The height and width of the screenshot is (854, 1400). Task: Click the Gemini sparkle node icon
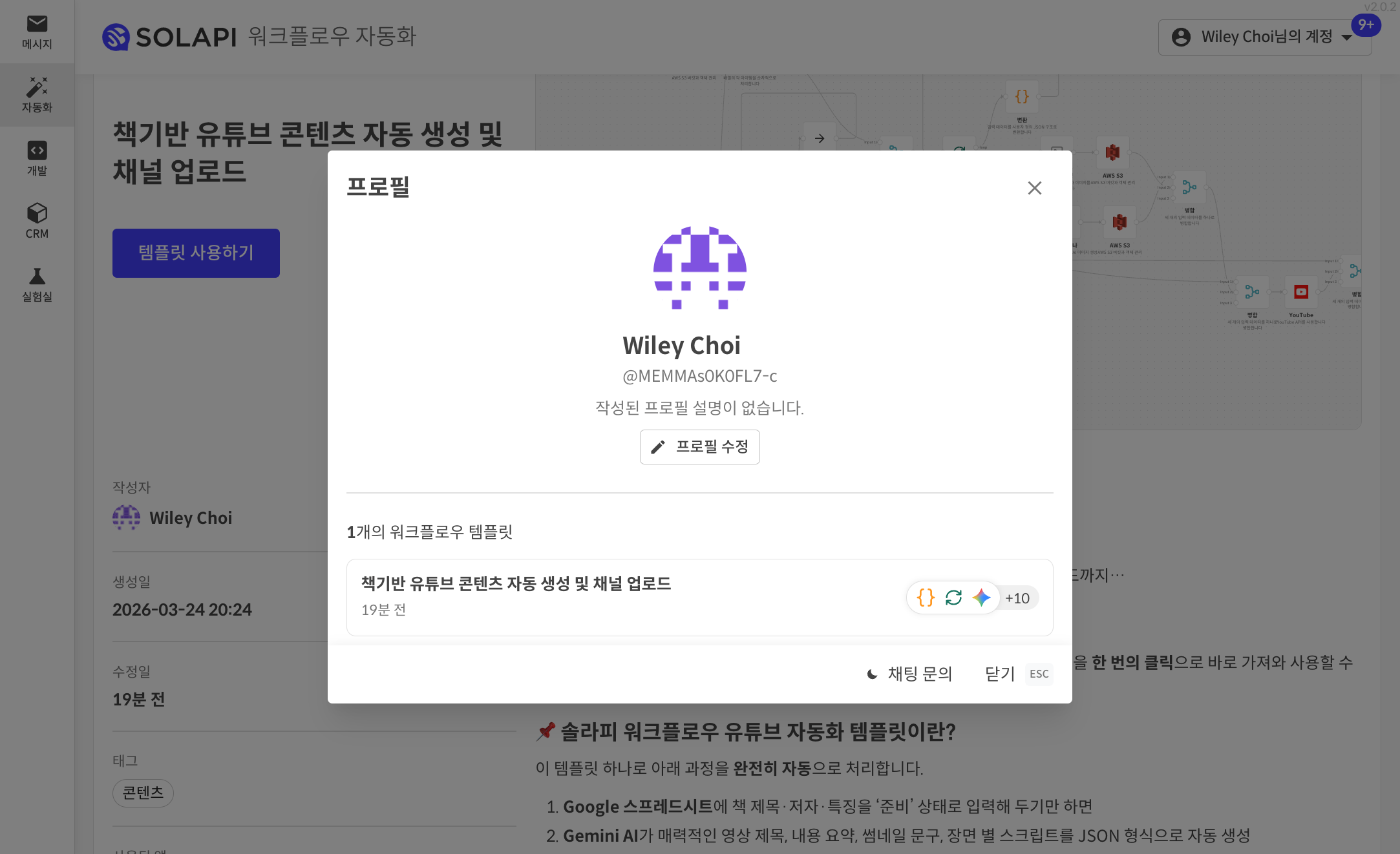click(981, 598)
